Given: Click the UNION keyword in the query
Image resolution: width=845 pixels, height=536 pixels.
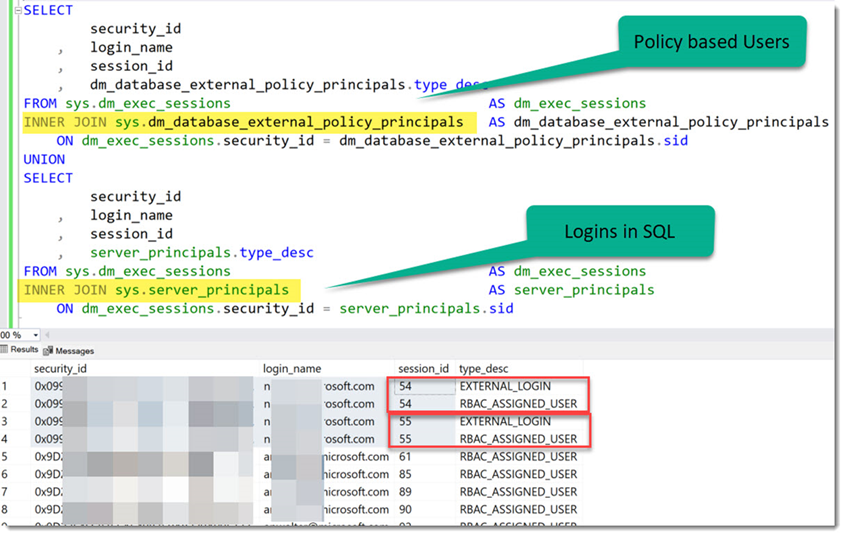Looking at the screenshot, I should click(44, 159).
